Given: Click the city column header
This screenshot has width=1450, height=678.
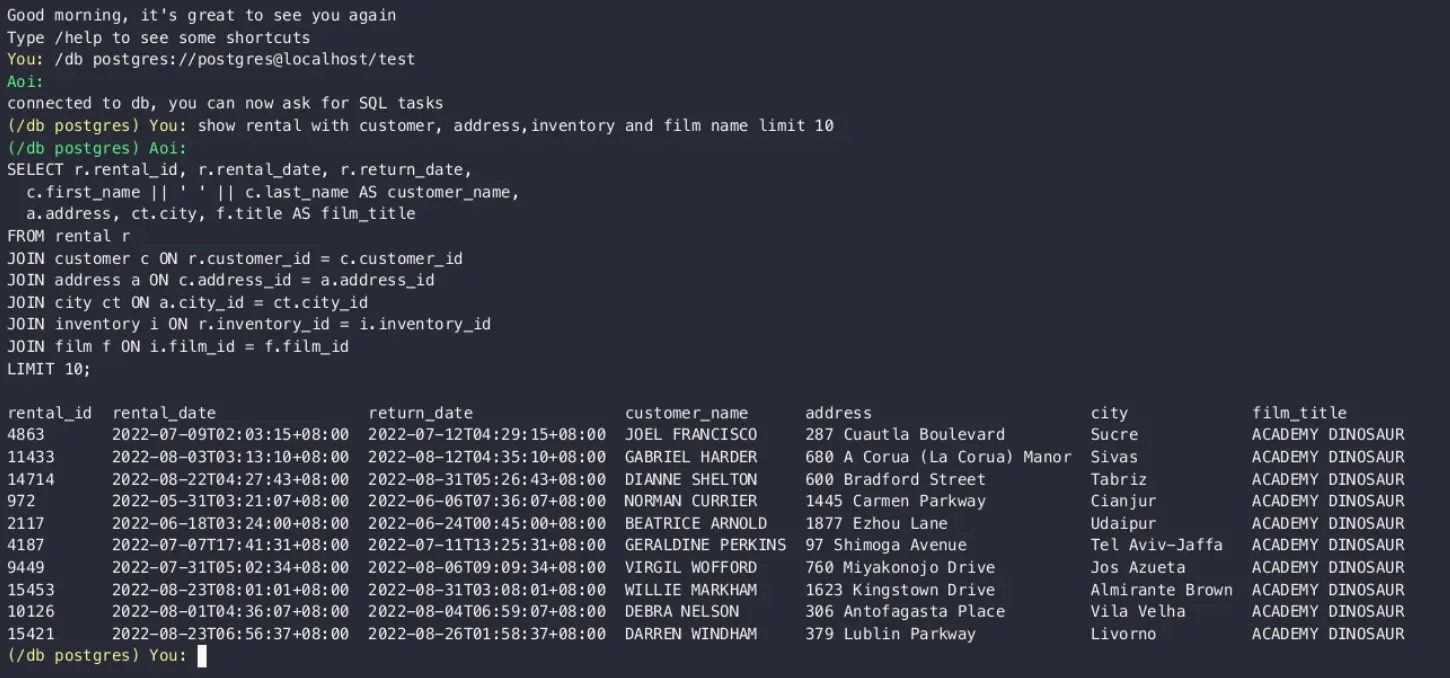Looking at the screenshot, I should (1109, 413).
